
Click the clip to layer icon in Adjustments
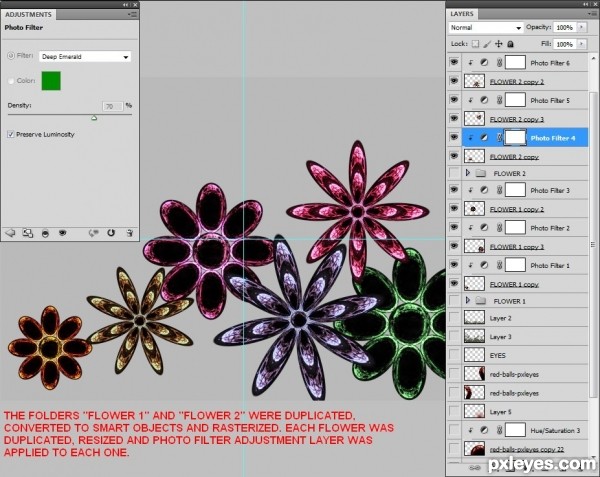[x=45, y=233]
